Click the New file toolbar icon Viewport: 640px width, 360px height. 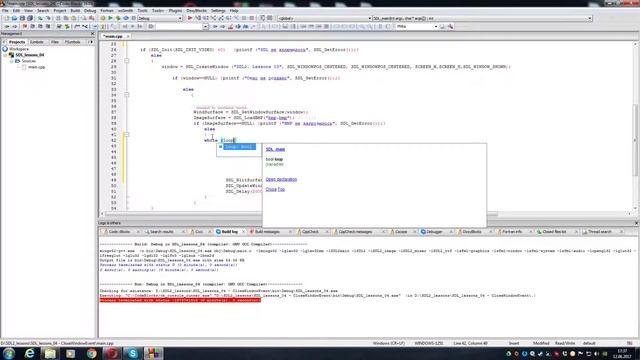(7, 18)
